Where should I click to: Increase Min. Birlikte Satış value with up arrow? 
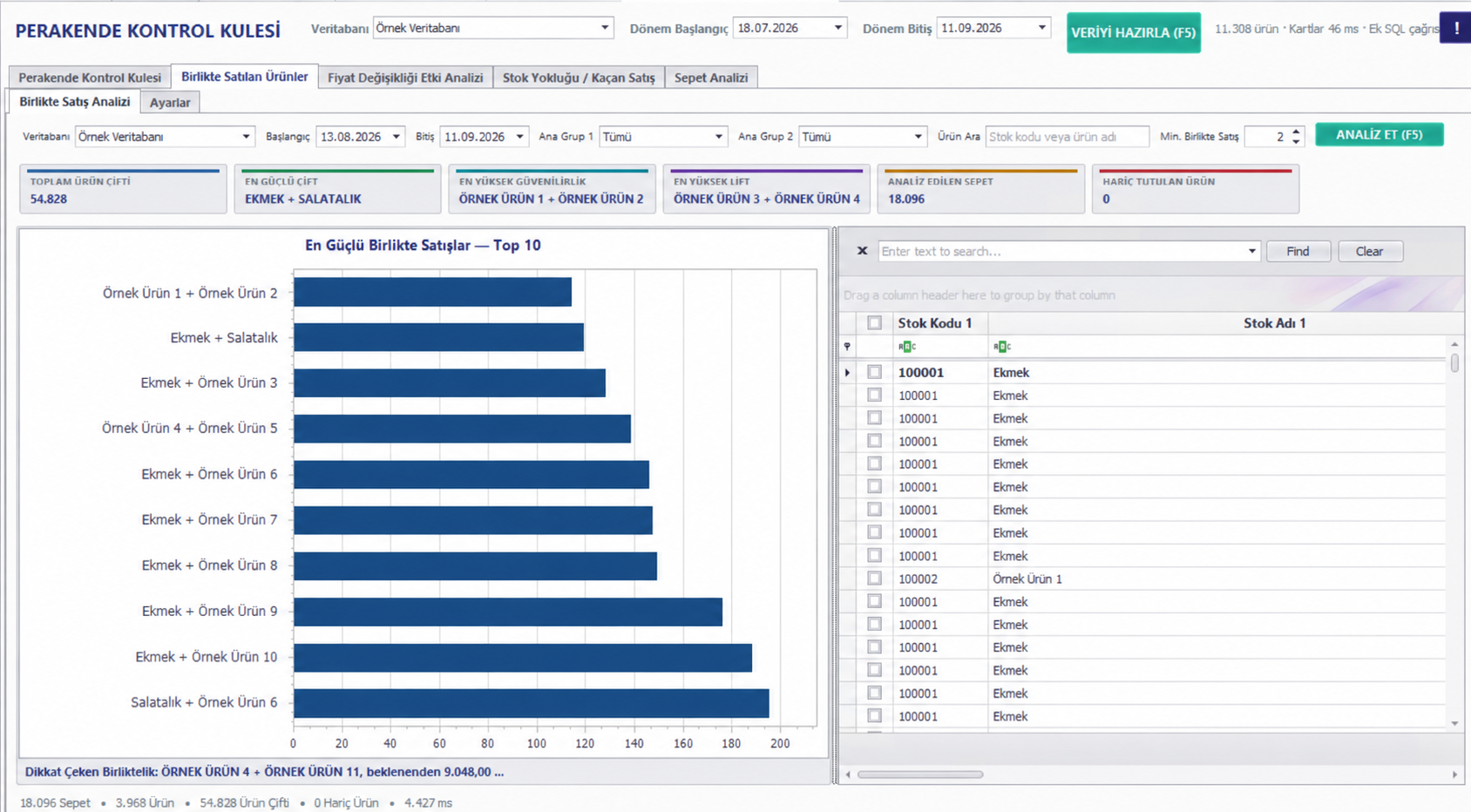tap(1296, 132)
